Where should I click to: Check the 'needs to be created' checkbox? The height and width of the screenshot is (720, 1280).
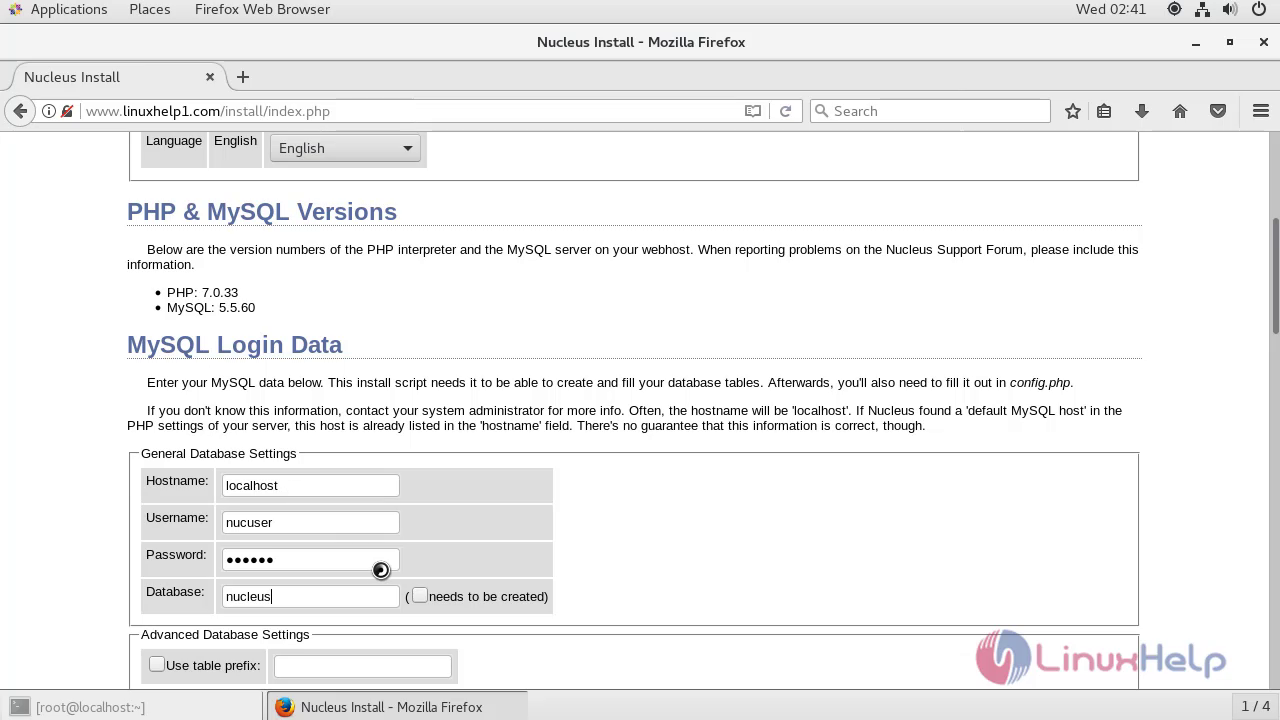(x=420, y=595)
